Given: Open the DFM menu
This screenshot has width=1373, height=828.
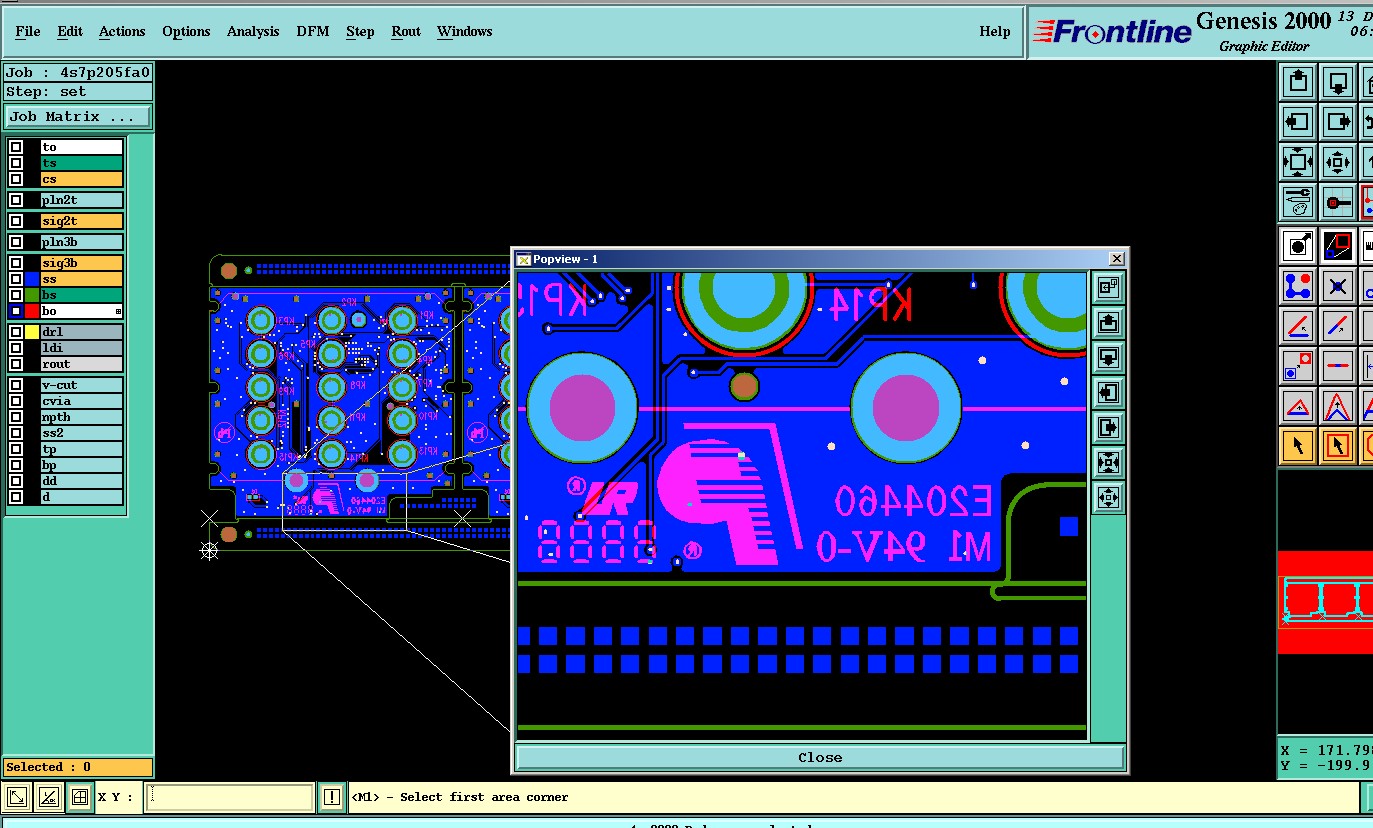Looking at the screenshot, I should pos(313,31).
